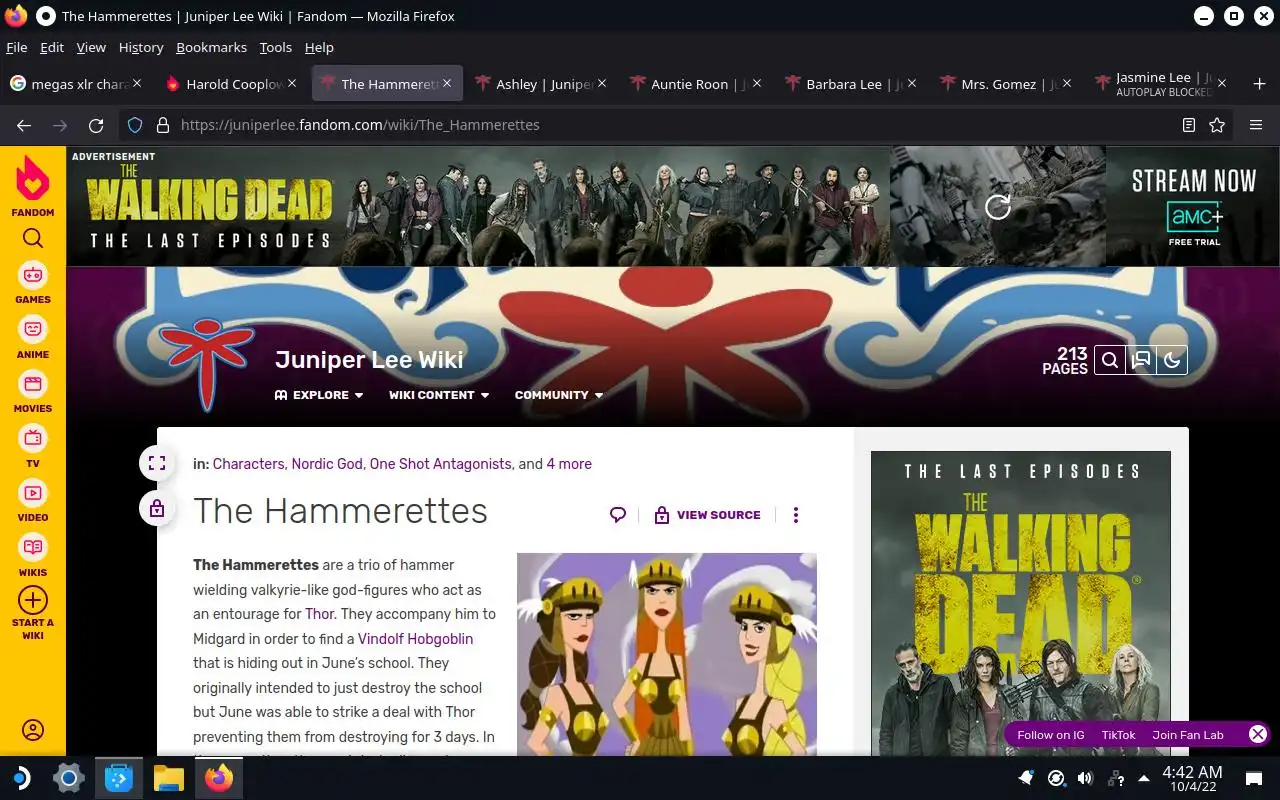Switch to the Jasmine Lee tab
Screen dimensions: 1280x800
[1161, 84]
